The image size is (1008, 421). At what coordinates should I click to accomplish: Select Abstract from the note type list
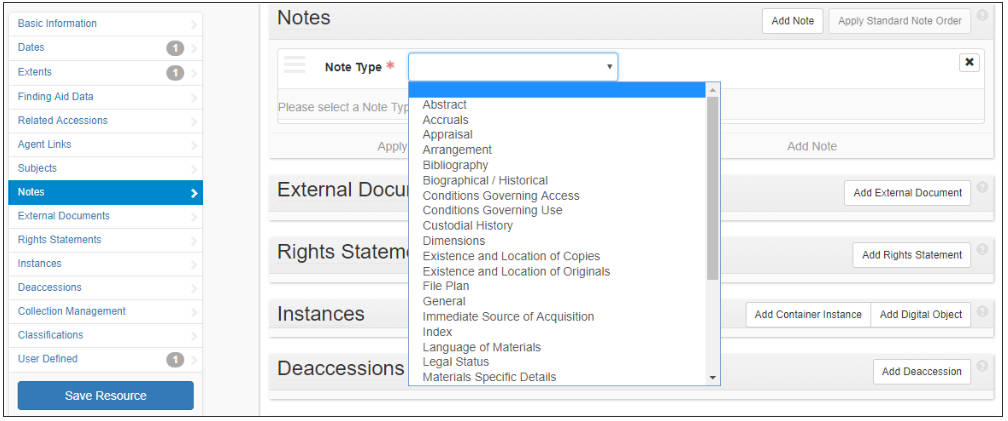445,105
